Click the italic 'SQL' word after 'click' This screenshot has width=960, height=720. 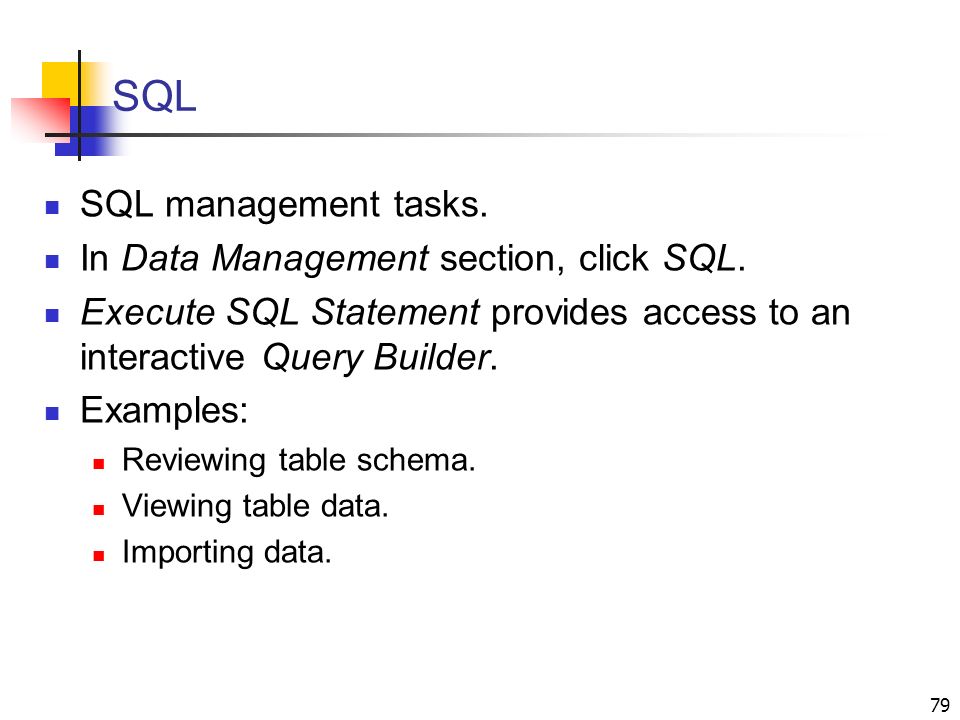(700, 258)
